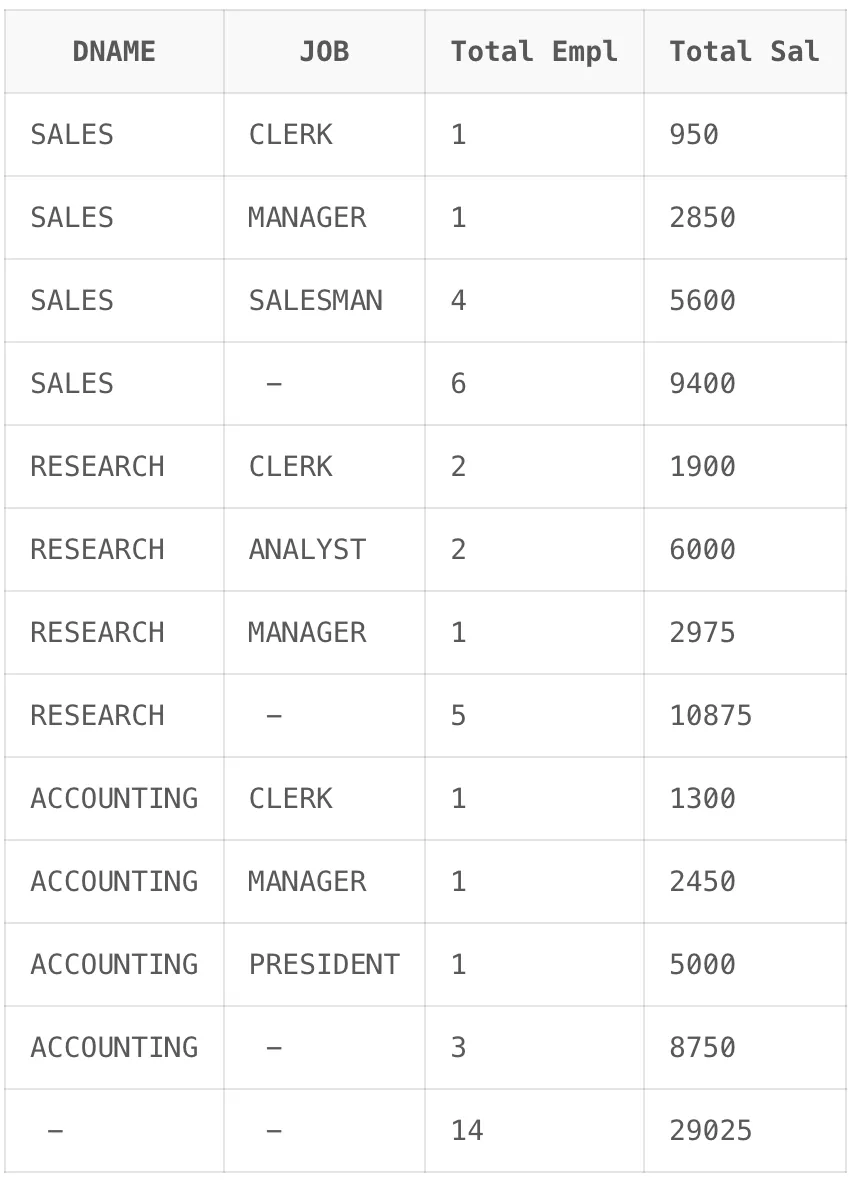The width and height of the screenshot is (852, 1184).
Task: Click the Total Sal column header
Action: coord(745,52)
